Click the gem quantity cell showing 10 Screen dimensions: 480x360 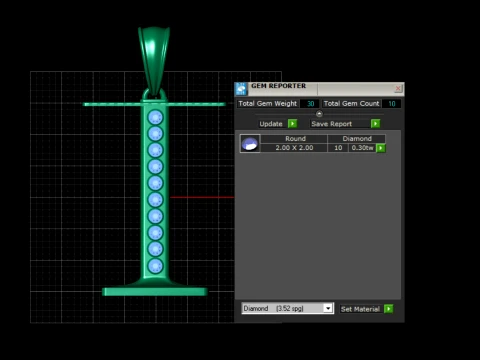pyautogui.click(x=338, y=148)
